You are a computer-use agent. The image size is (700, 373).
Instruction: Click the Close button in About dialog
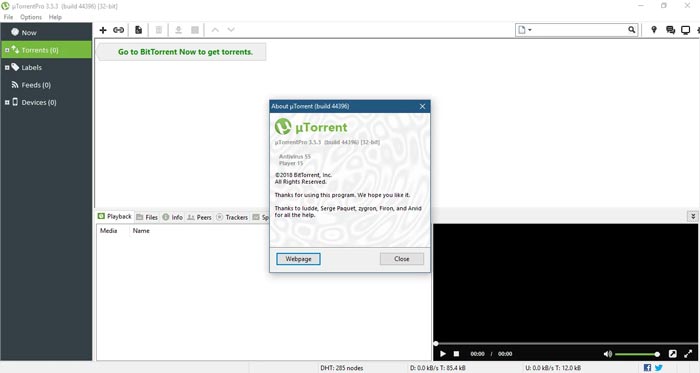tap(402, 259)
